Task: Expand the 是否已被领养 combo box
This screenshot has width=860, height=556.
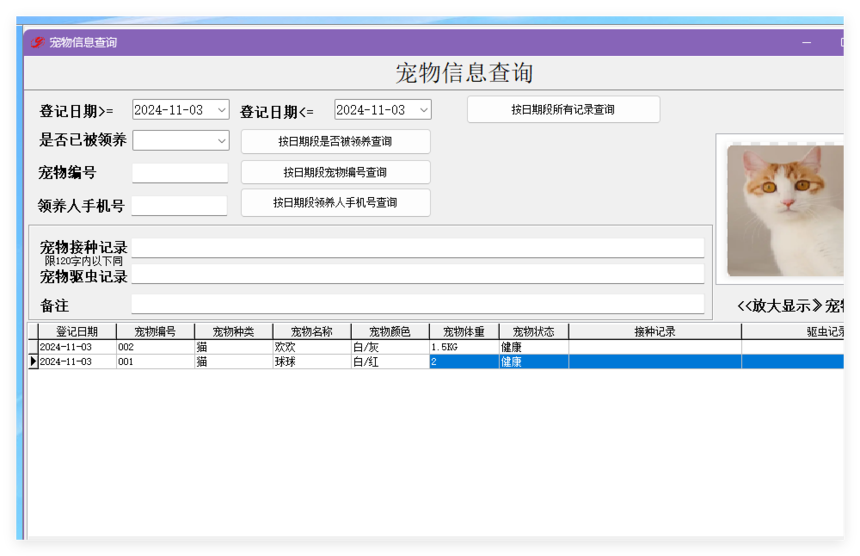Action: pos(222,140)
